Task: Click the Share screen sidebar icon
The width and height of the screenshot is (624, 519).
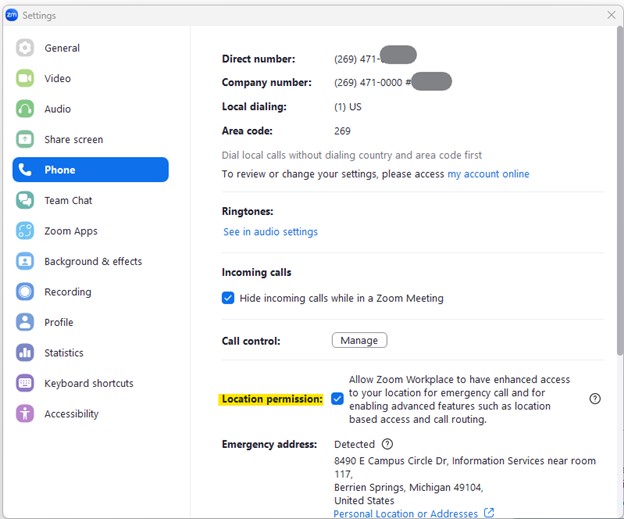Action: coord(25,140)
